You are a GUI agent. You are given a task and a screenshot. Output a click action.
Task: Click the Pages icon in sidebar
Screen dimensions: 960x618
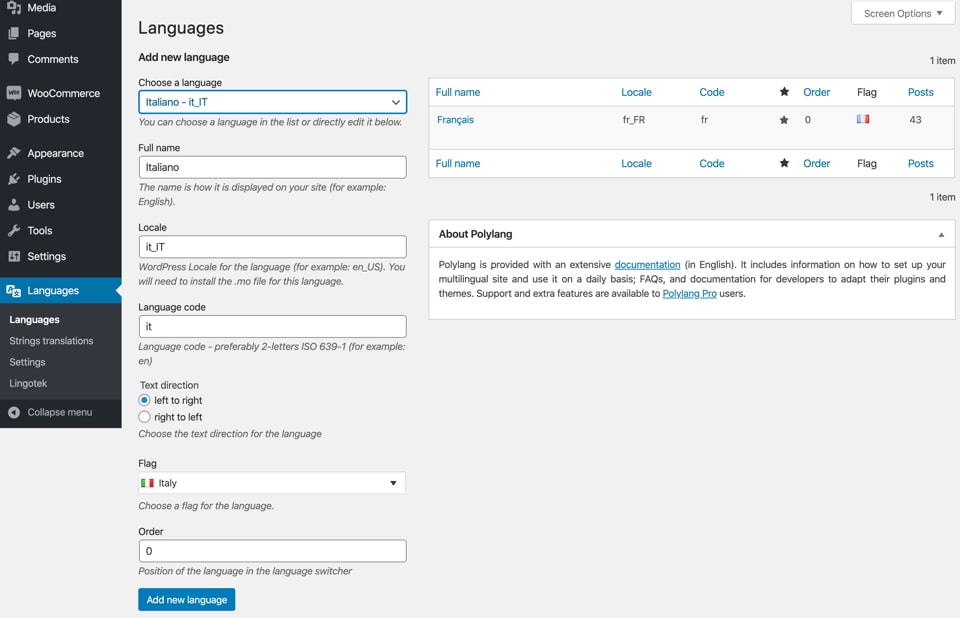[x=13, y=33]
